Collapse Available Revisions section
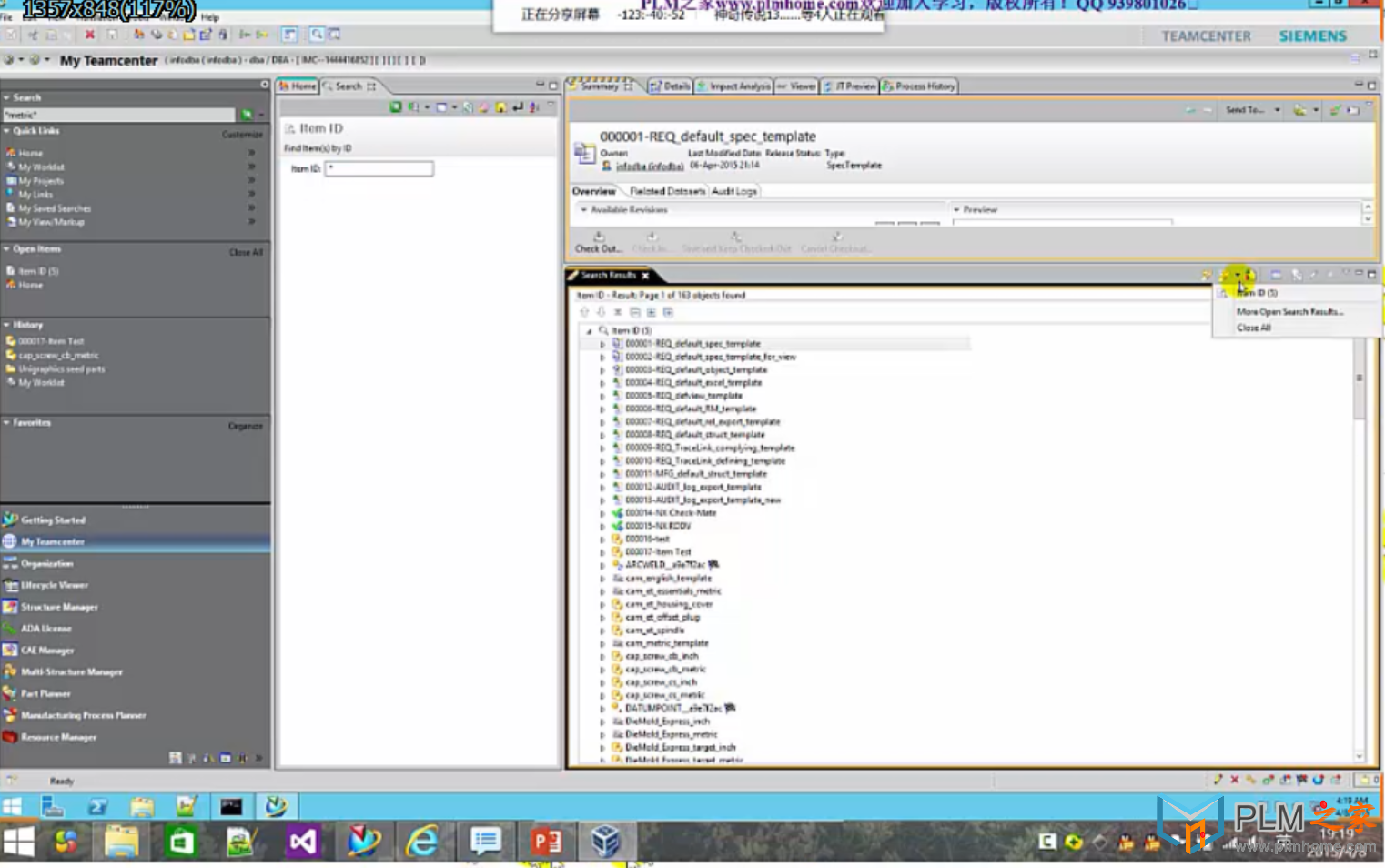This screenshot has height=868, width=1385. point(583,210)
